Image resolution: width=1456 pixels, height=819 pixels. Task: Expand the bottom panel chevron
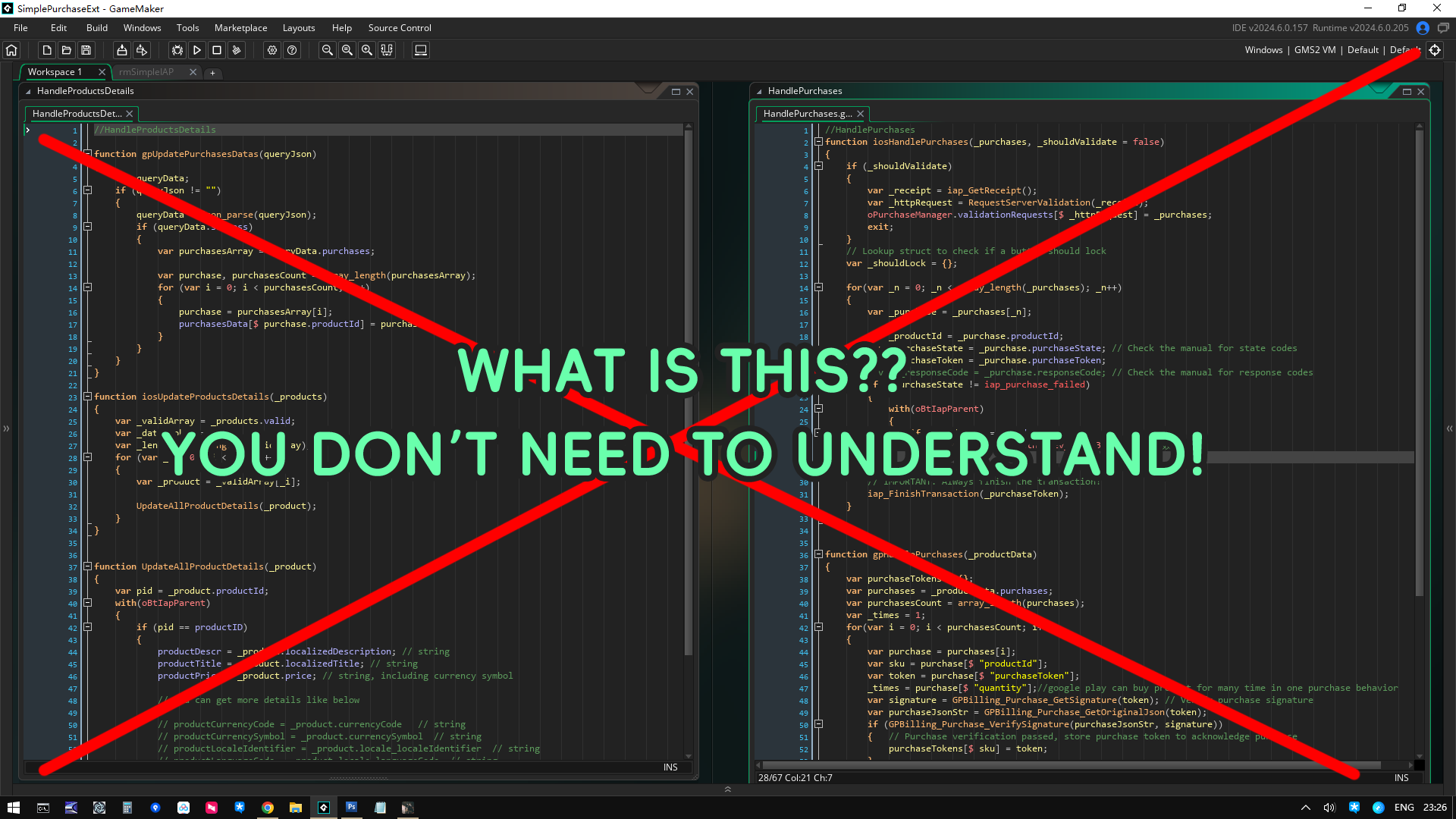coord(727,789)
